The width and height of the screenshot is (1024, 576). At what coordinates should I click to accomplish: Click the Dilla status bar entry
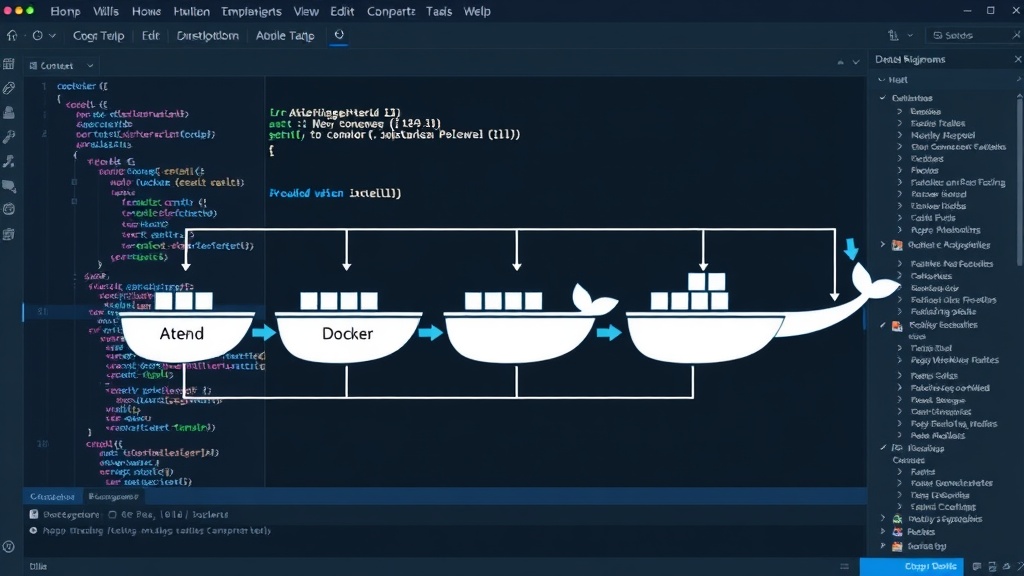pos(38,567)
